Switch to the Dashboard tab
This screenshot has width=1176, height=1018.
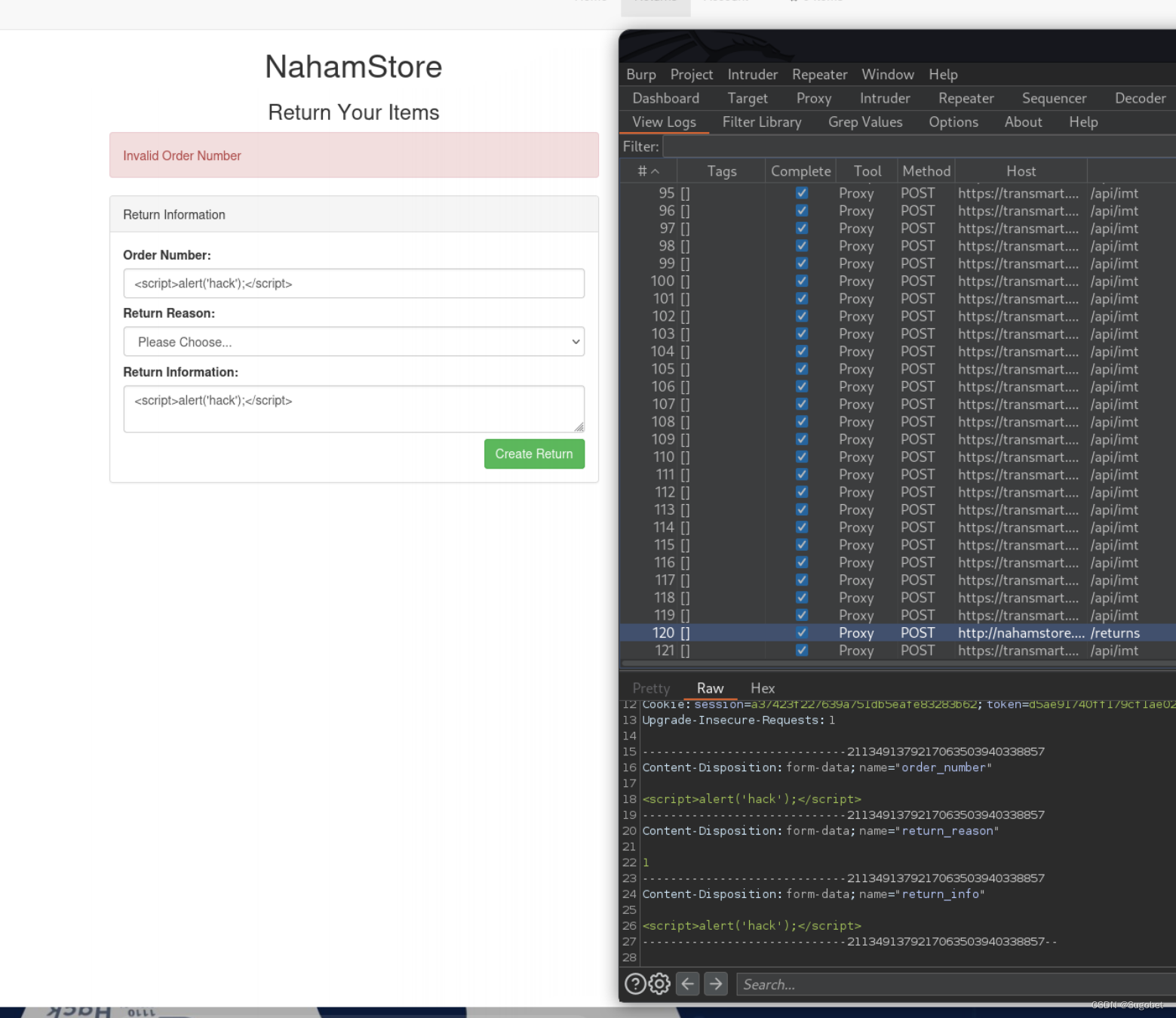666,98
